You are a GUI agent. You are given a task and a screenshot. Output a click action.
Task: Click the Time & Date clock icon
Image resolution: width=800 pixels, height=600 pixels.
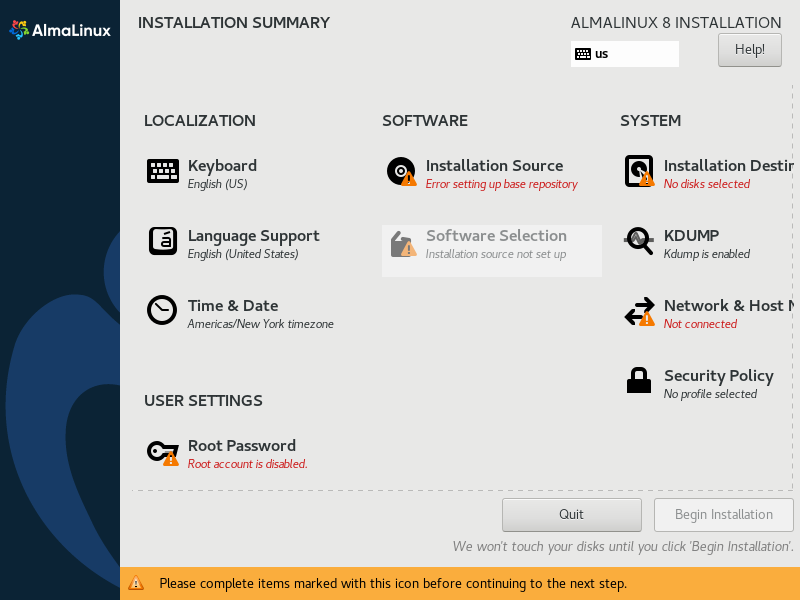(x=162, y=310)
